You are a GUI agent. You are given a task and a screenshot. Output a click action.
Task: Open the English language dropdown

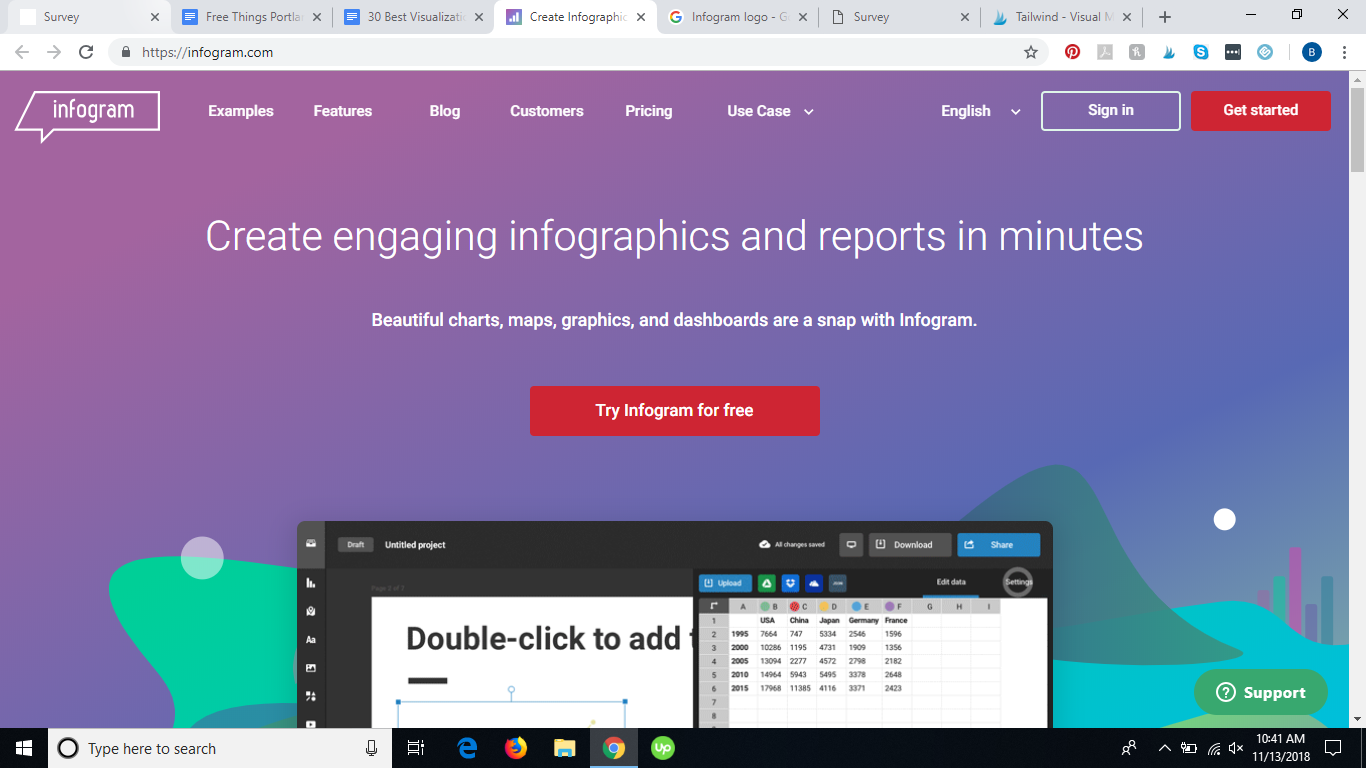[x=981, y=111]
